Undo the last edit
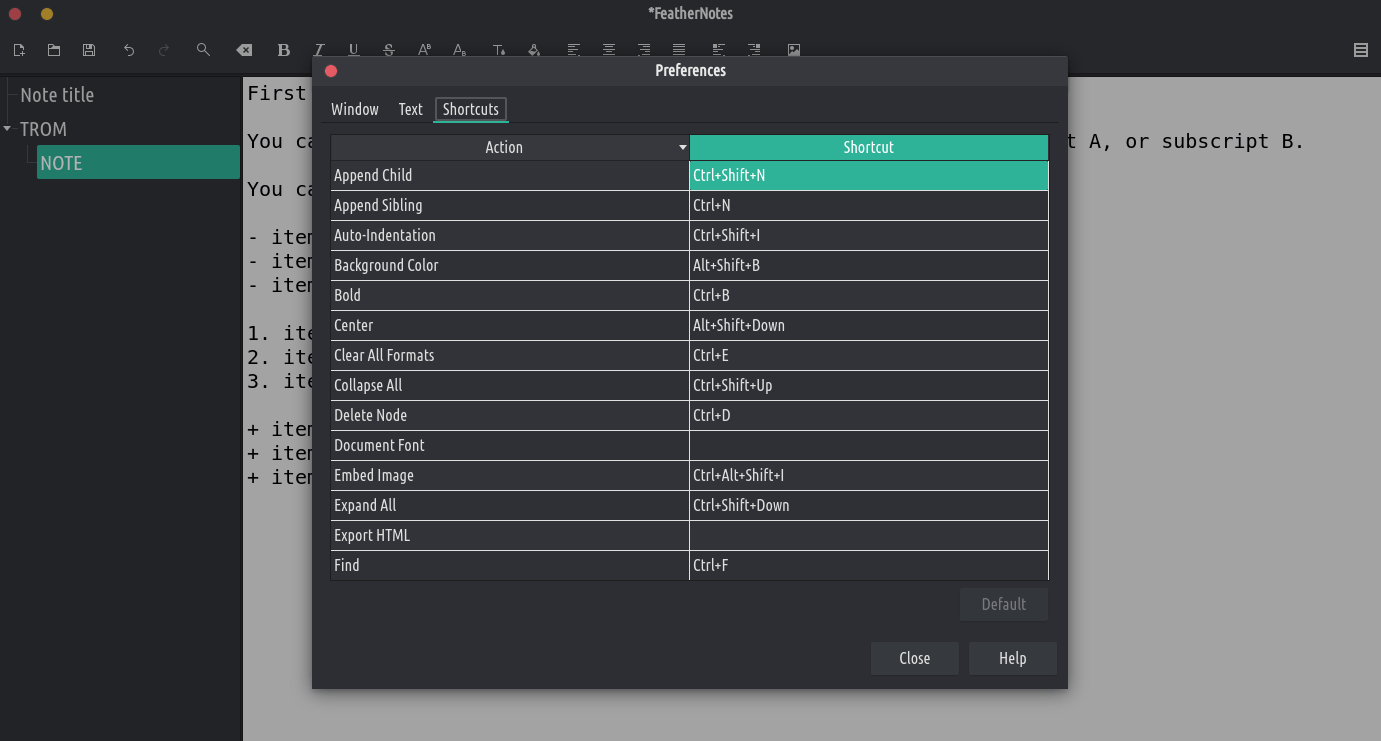Screen dimensions: 1381x741 [x=129, y=50]
